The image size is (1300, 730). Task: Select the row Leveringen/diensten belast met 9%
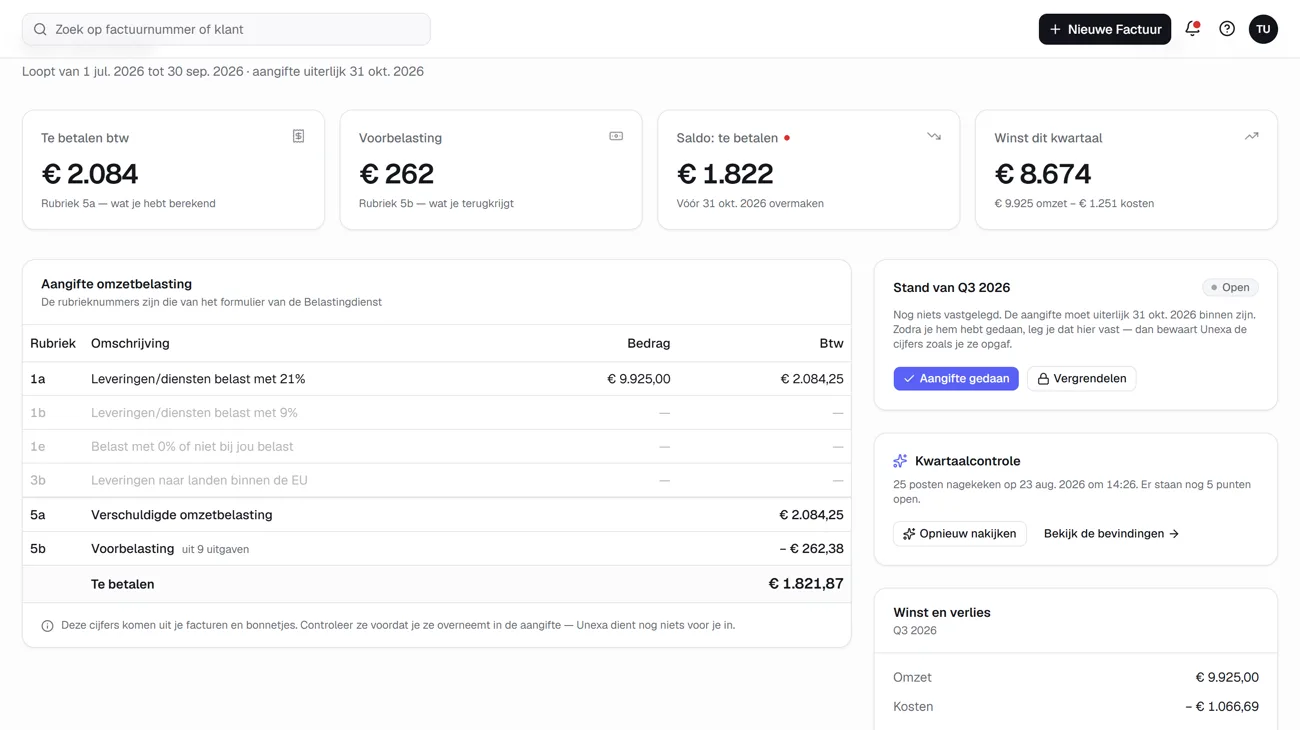coord(437,413)
